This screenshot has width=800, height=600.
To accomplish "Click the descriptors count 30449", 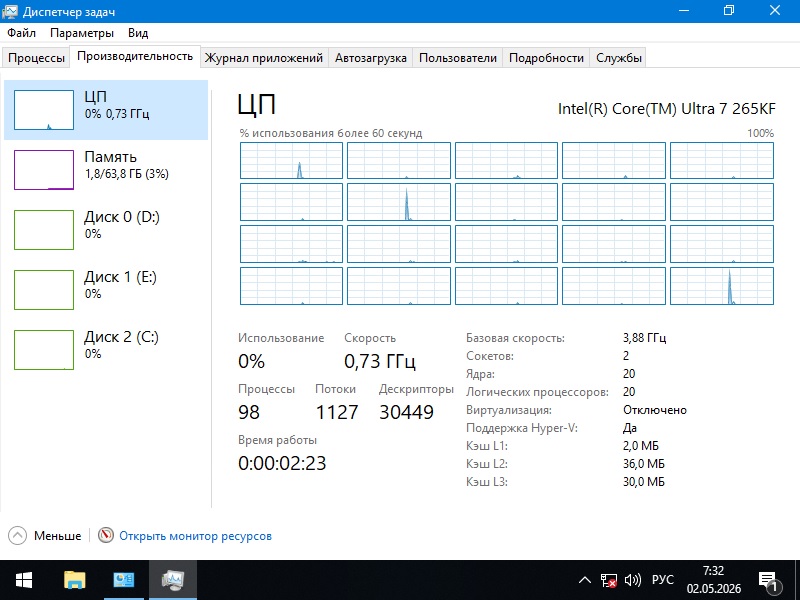I will 406,412.
